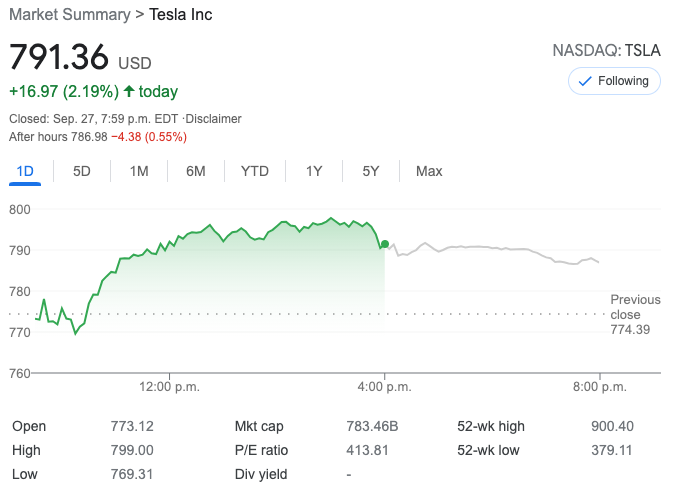688x486 pixels.
Task: Select the YTD chart range tab
Action: 254,171
